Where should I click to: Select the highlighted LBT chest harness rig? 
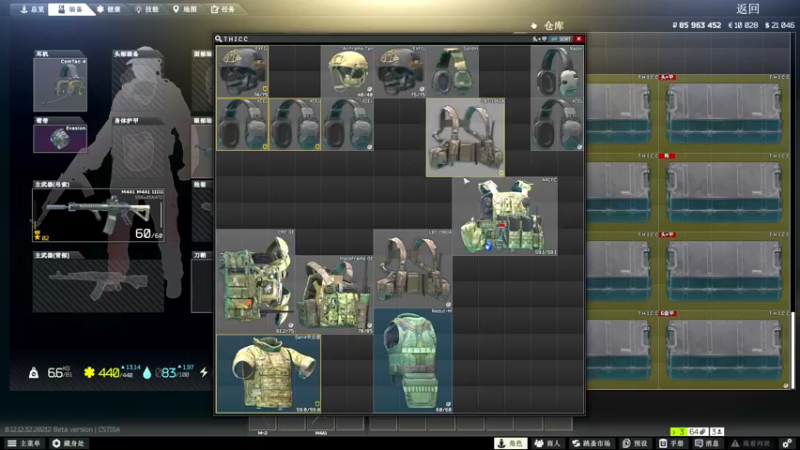click(x=465, y=137)
